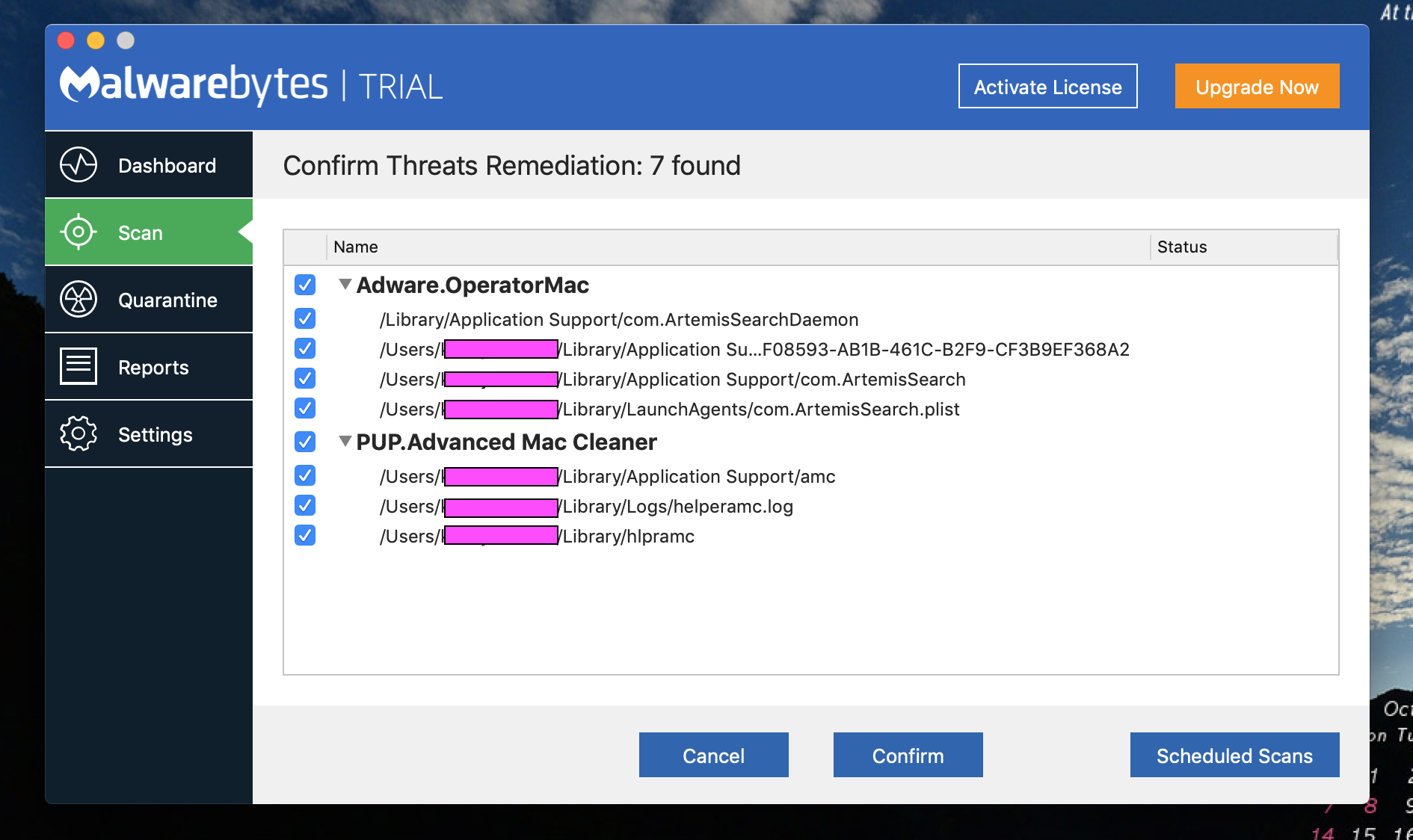
Task: Click the Reports document icon
Action: (78, 367)
